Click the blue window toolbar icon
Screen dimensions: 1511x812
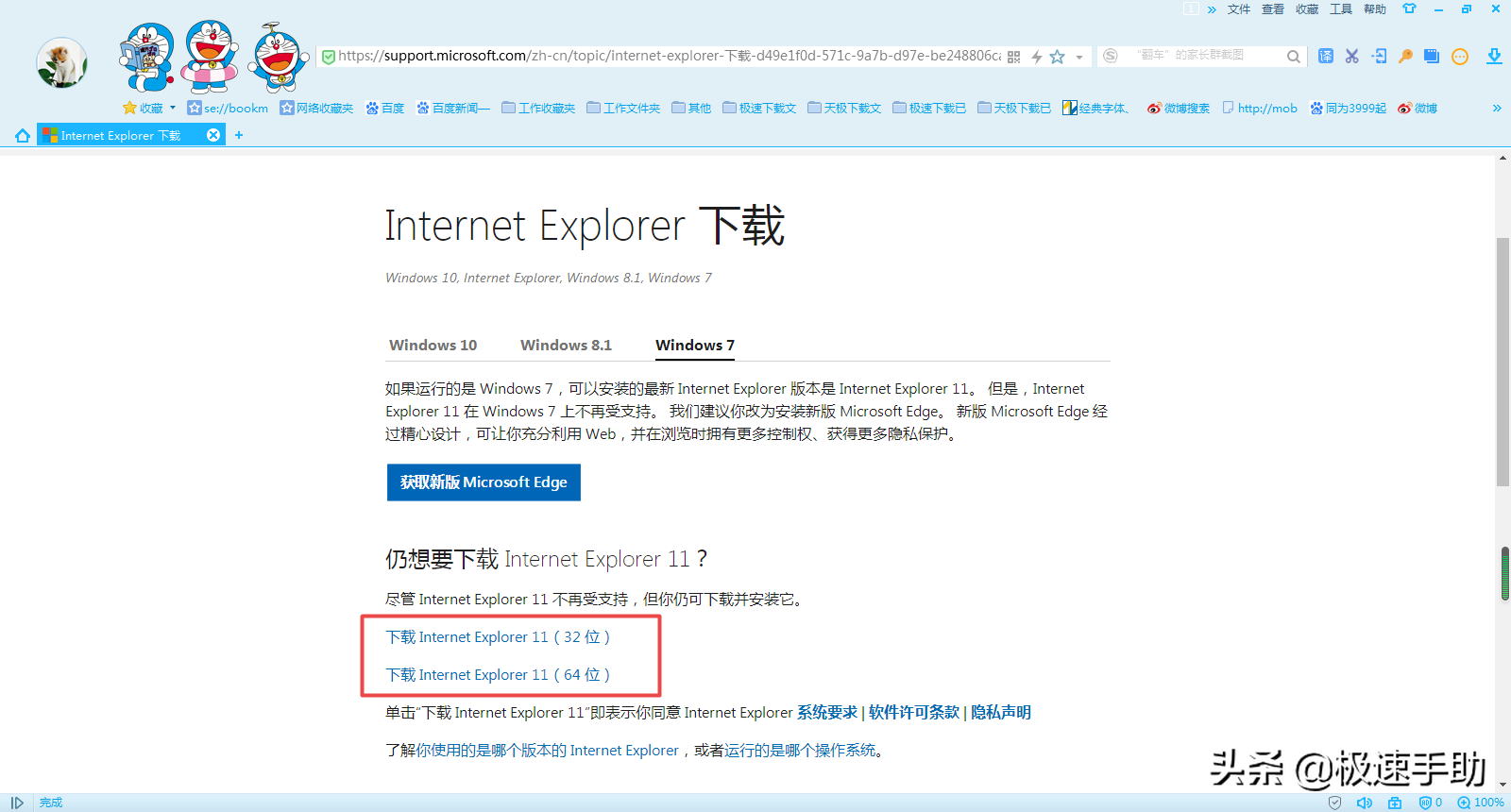pos(1432,56)
